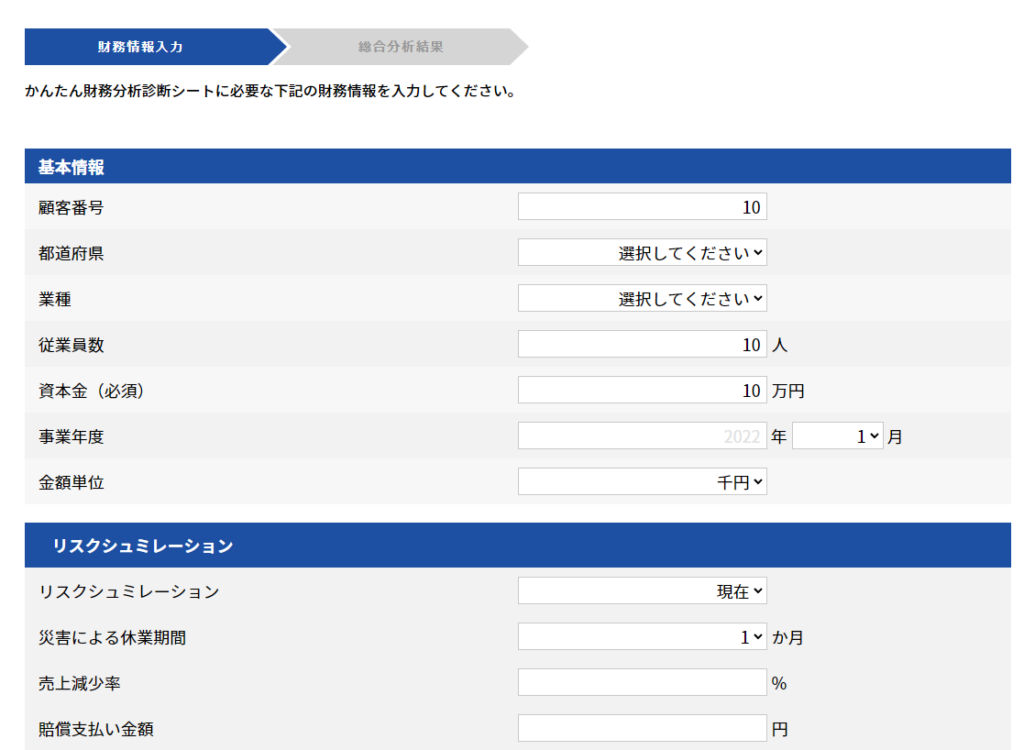Click the 顧客番号 input field

coord(642,207)
